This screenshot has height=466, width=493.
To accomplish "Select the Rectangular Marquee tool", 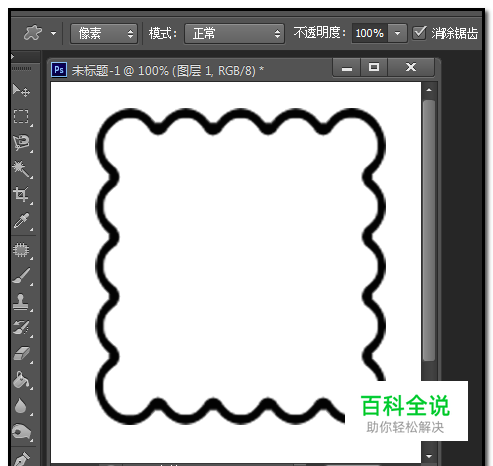I will [21, 116].
